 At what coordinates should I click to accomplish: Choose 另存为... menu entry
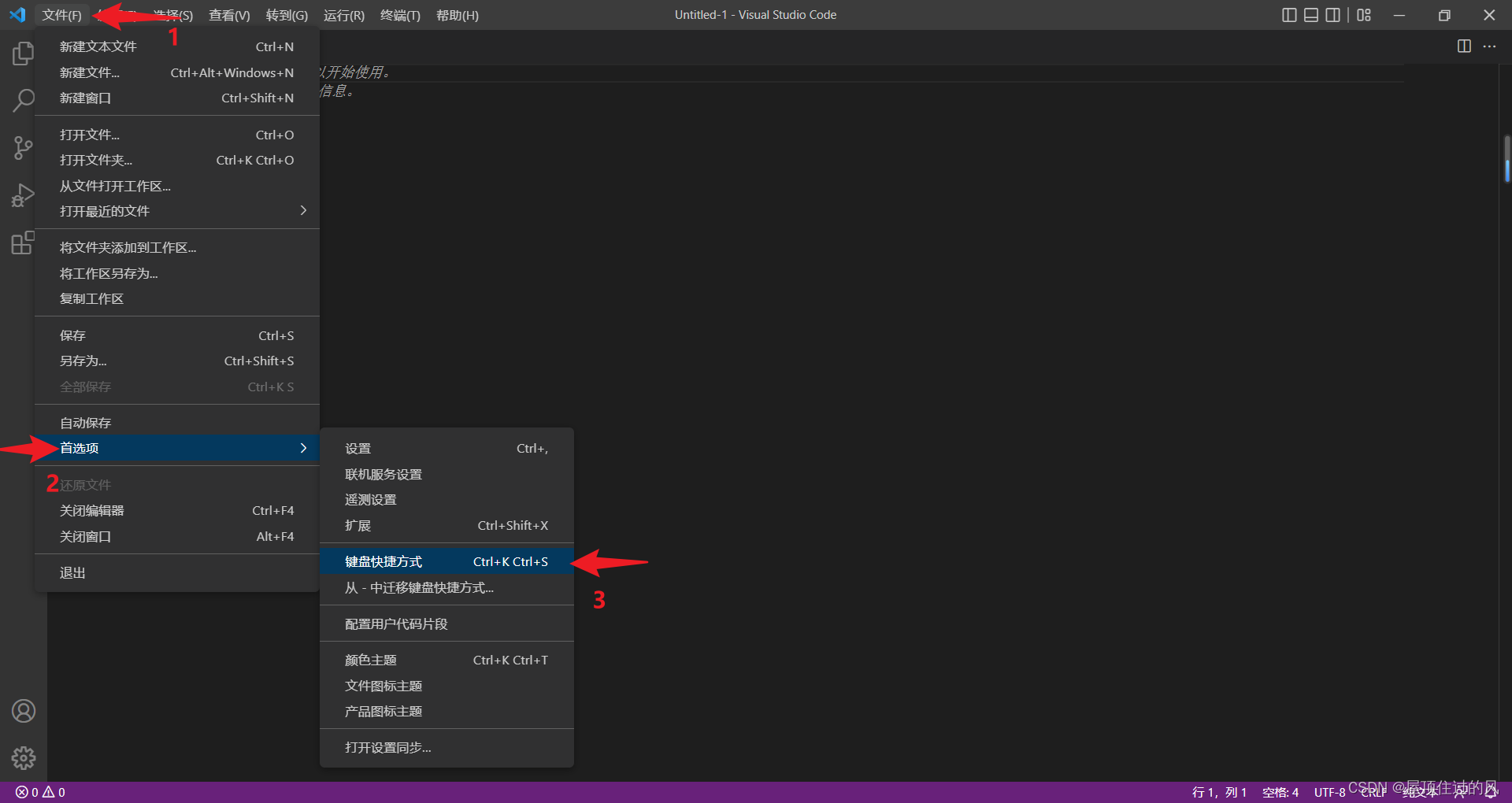[177, 361]
